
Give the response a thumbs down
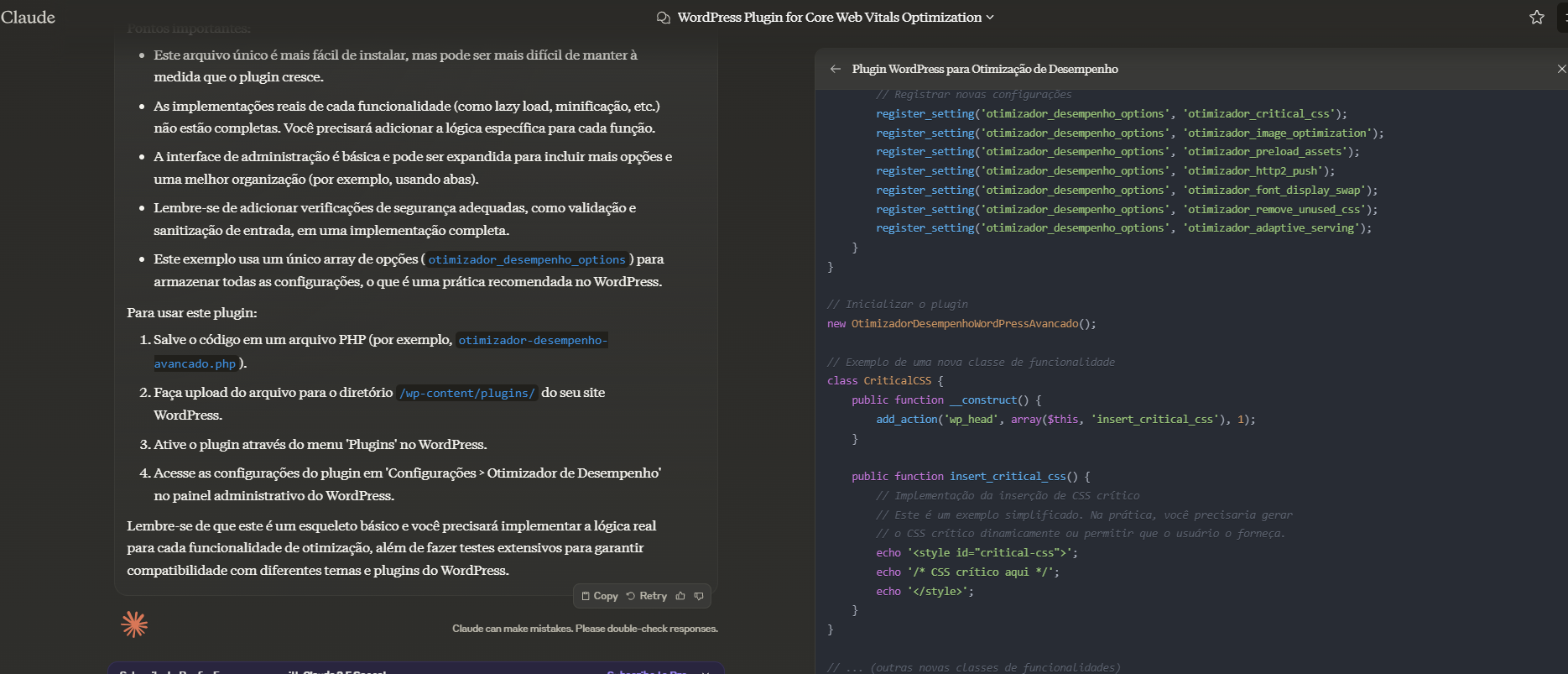699,596
